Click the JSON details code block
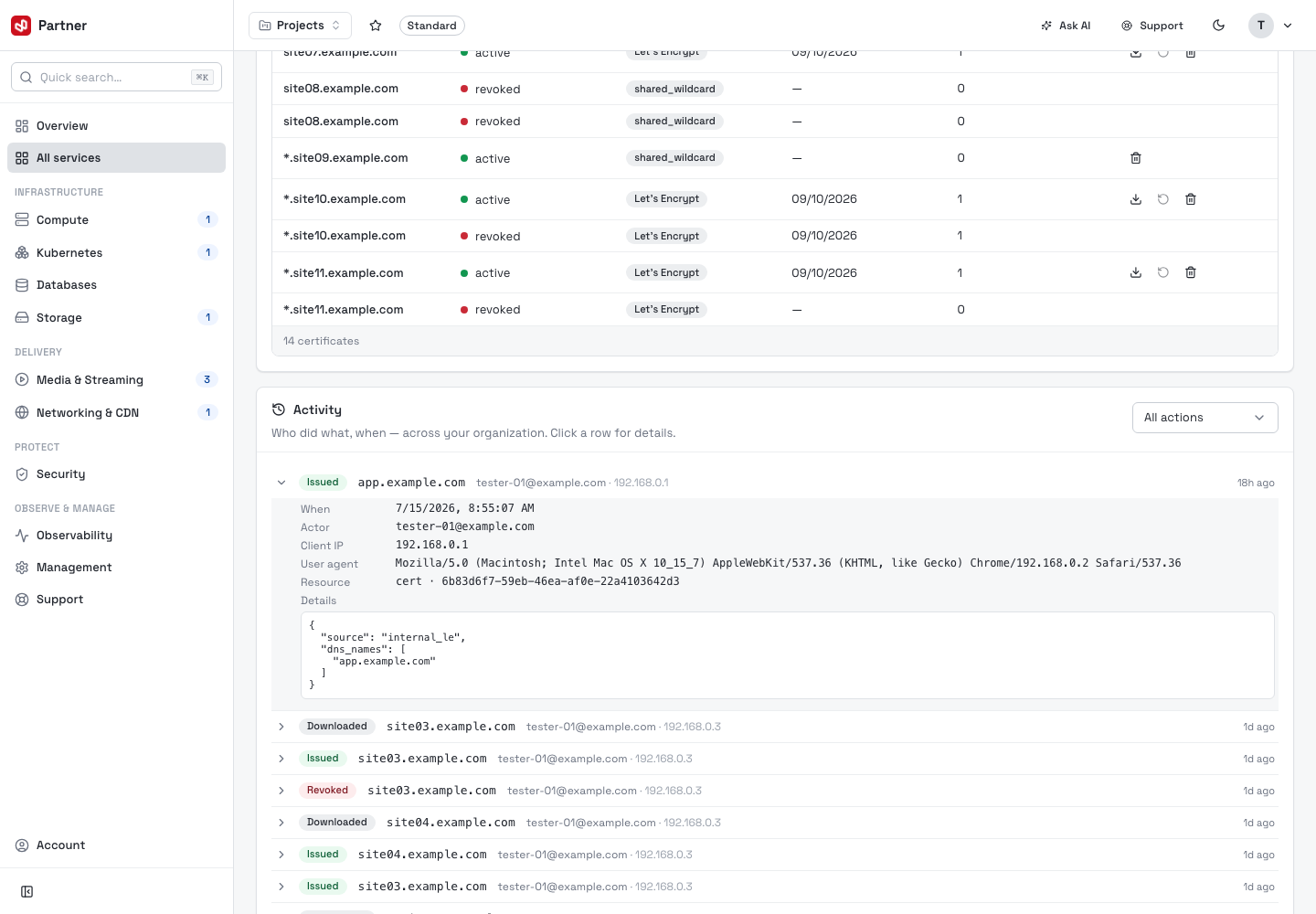1316x914 pixels. click(x=787, y=655)
